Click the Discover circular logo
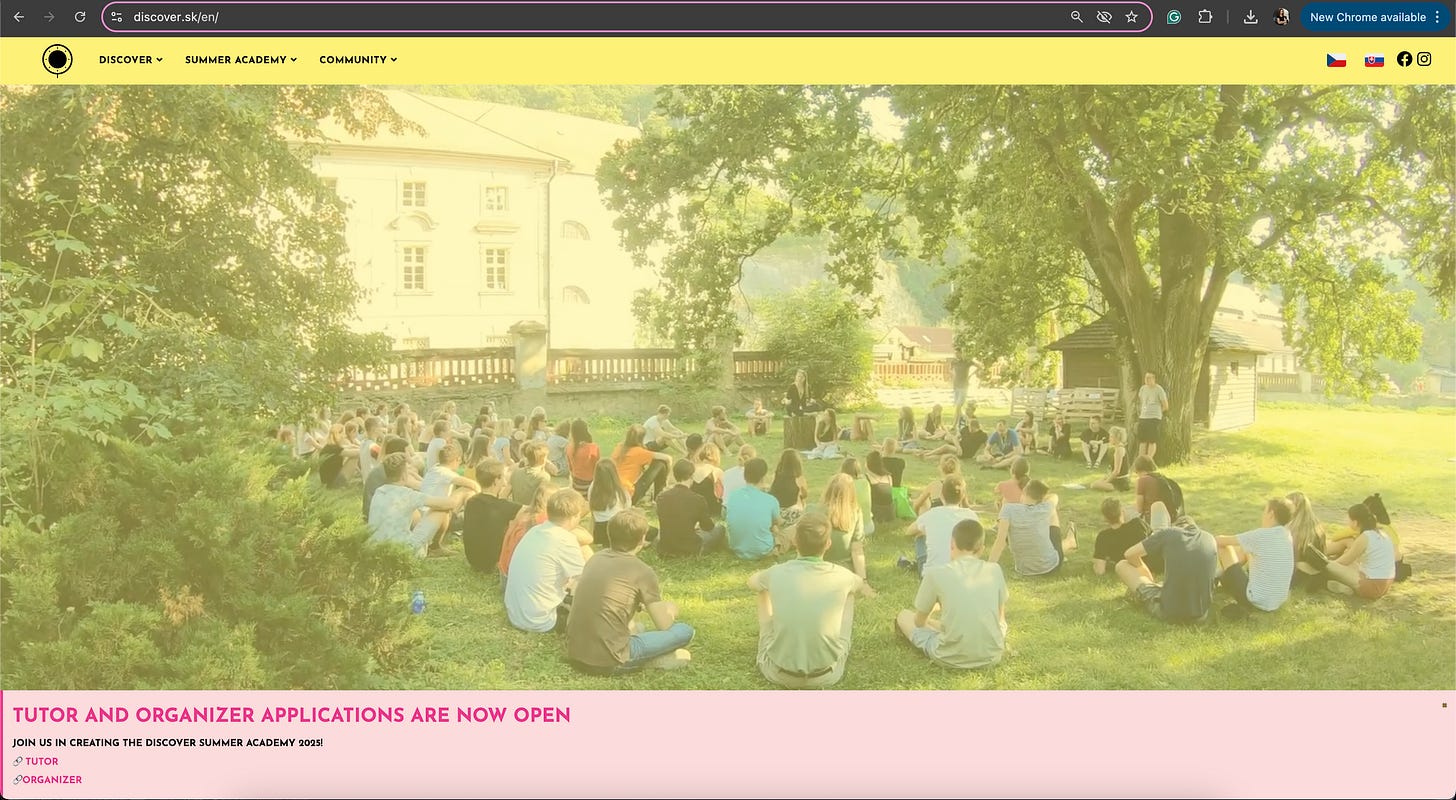 tap(58, 60)
